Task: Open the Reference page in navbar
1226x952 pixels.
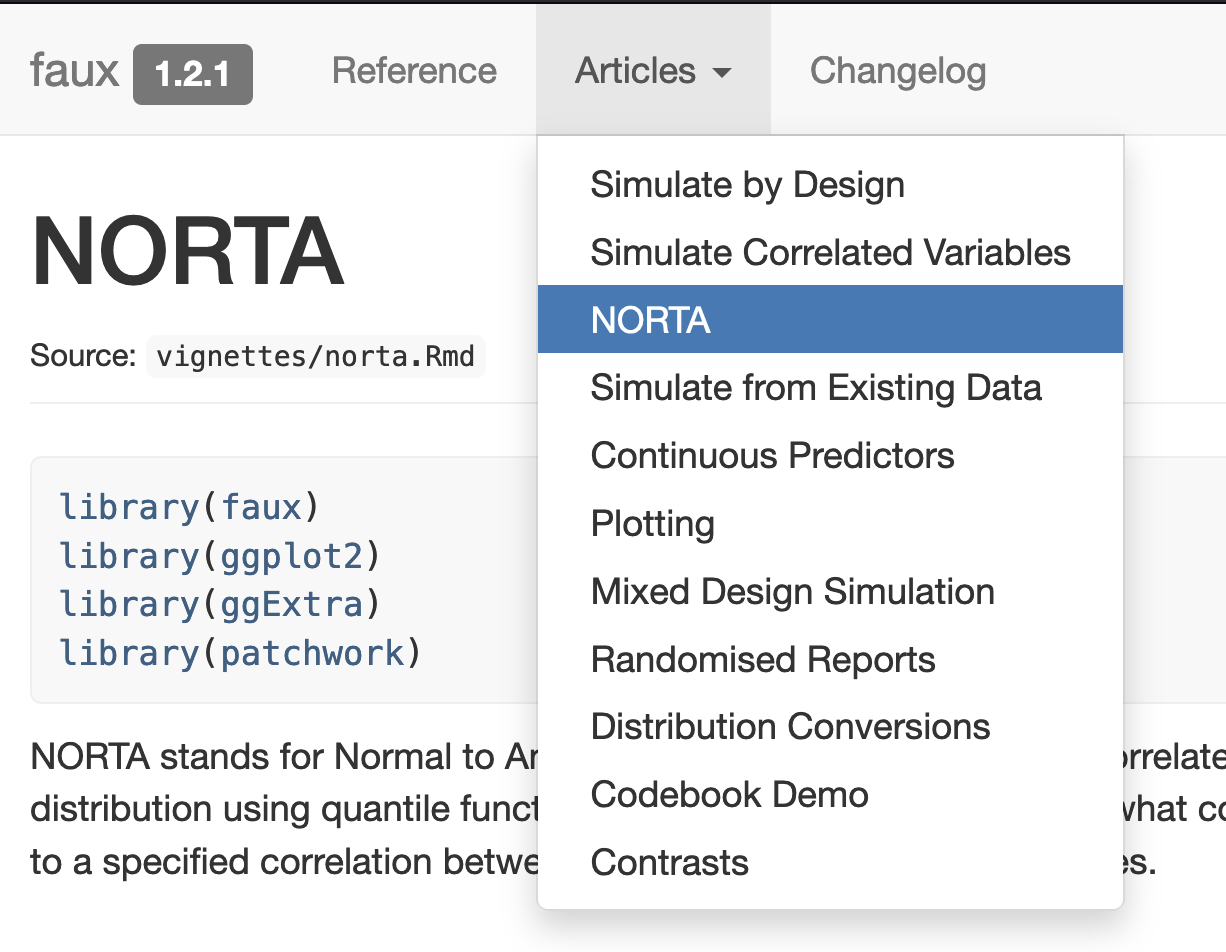Action: point(414,71)
